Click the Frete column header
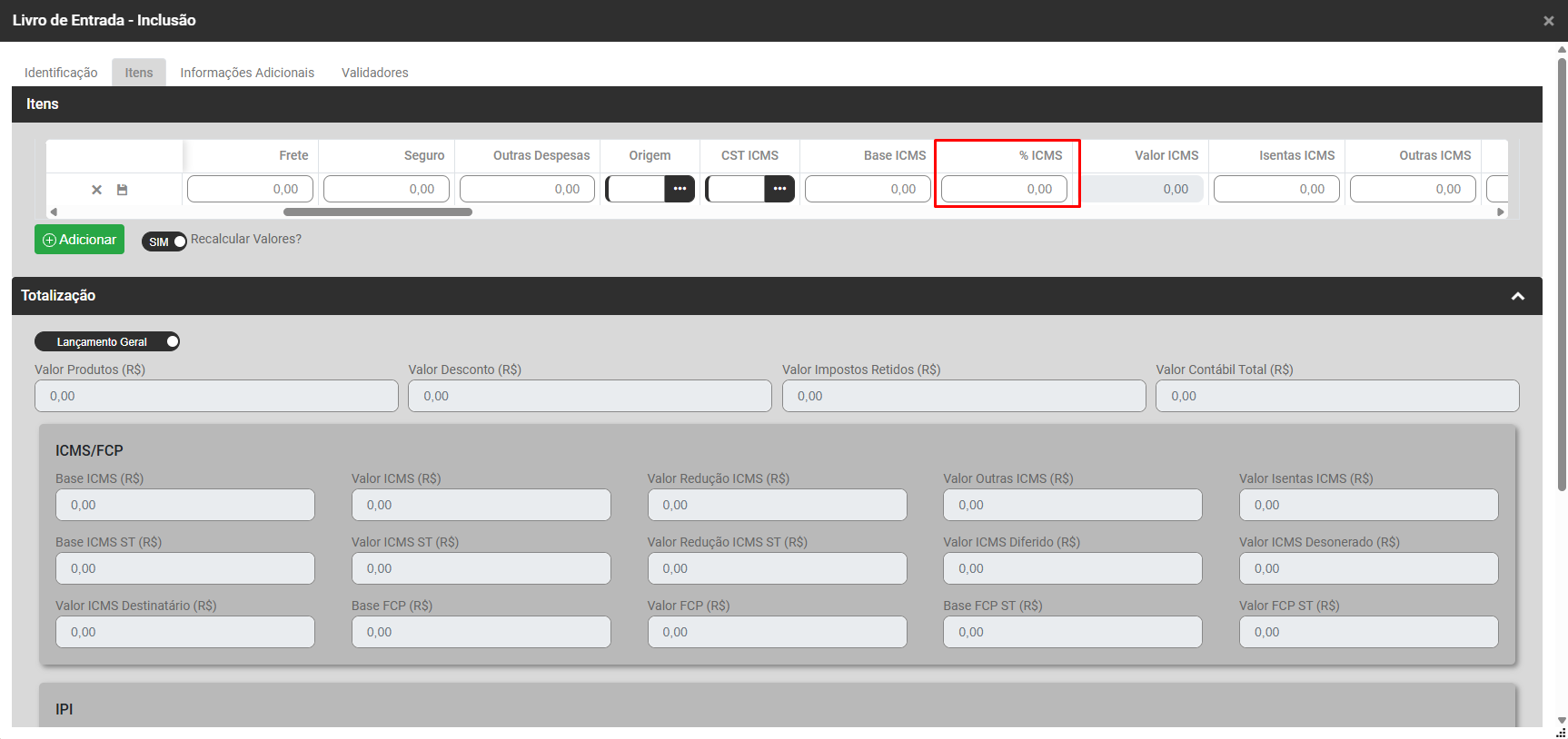 (x=293, y=155)
